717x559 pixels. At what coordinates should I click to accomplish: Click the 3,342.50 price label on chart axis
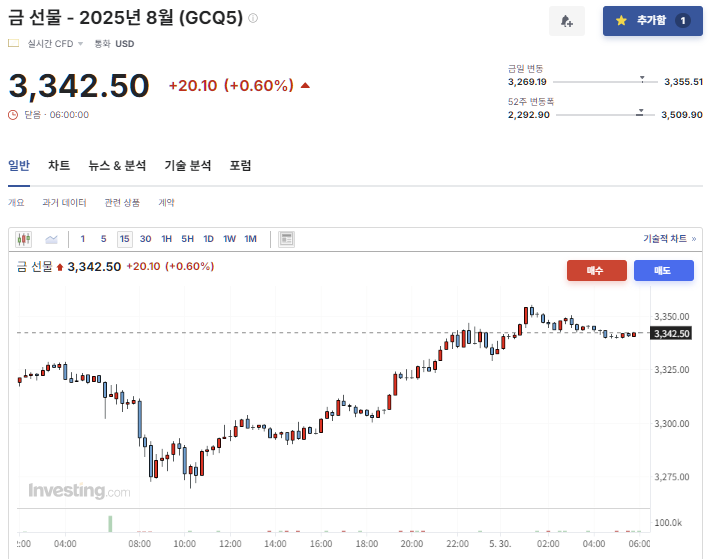671,333
